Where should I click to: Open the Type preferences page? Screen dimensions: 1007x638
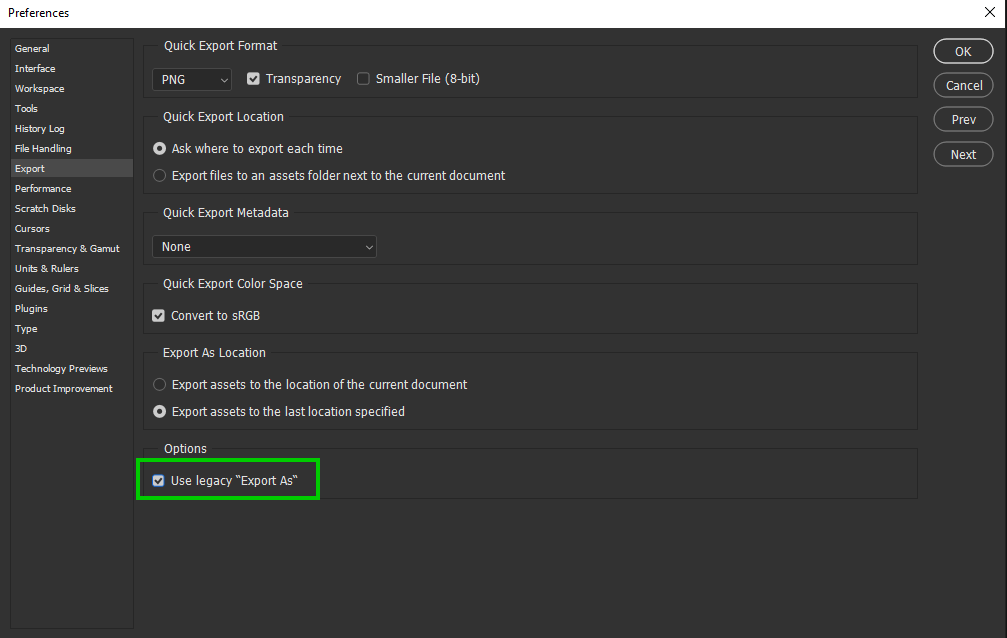[25, 328]
